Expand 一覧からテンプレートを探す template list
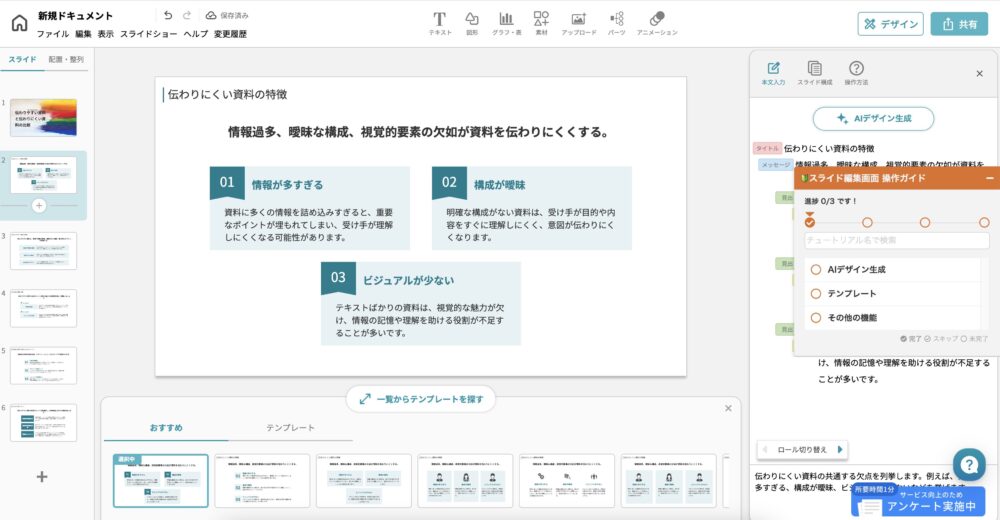This screenshot has width=1000, height=520. 421,399
